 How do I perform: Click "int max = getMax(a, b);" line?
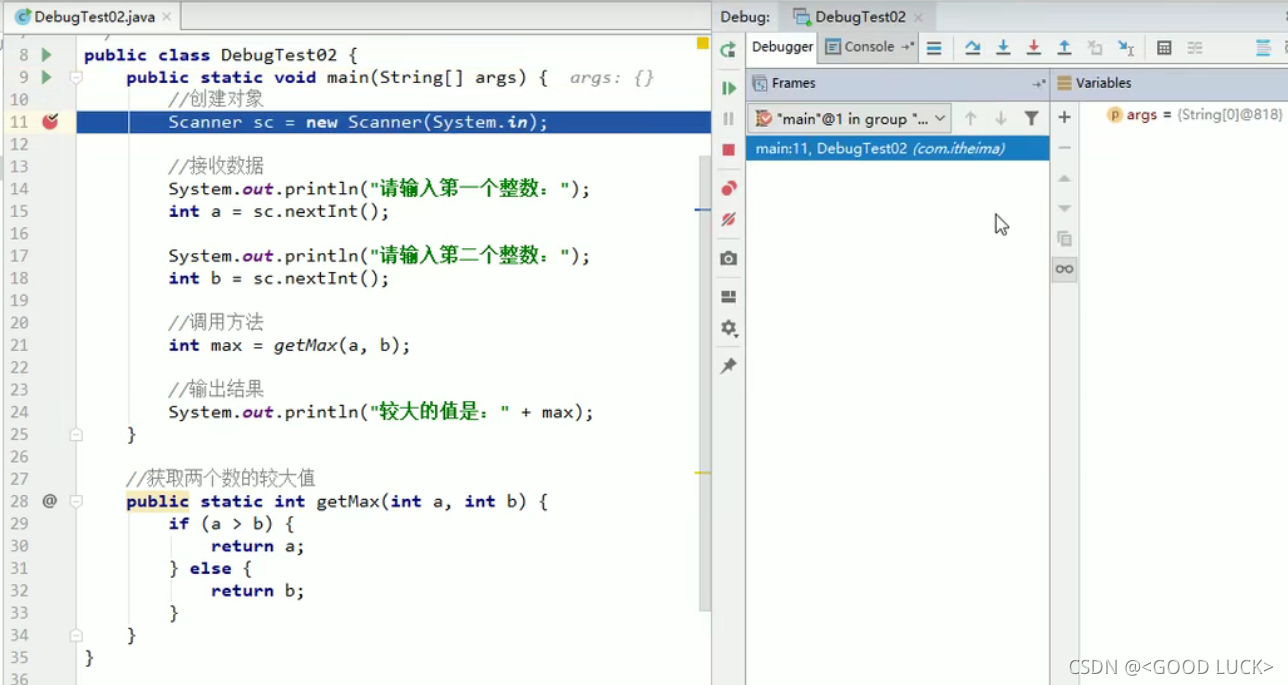click(x=289, y=345)
